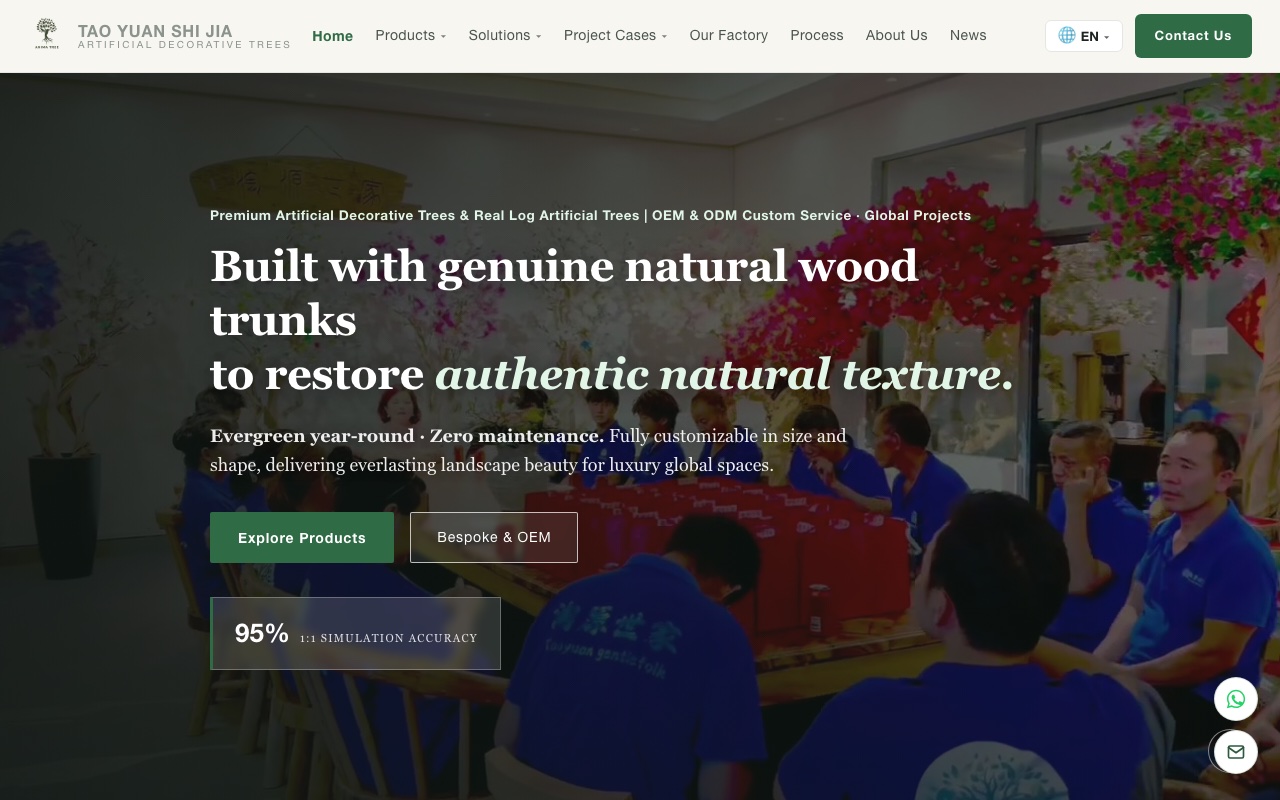The width and height of the screenshot is (1280, 800).
Task: Click the 'Built with genuine natural wood trunks' headline
Action: (x=564, y=293)
